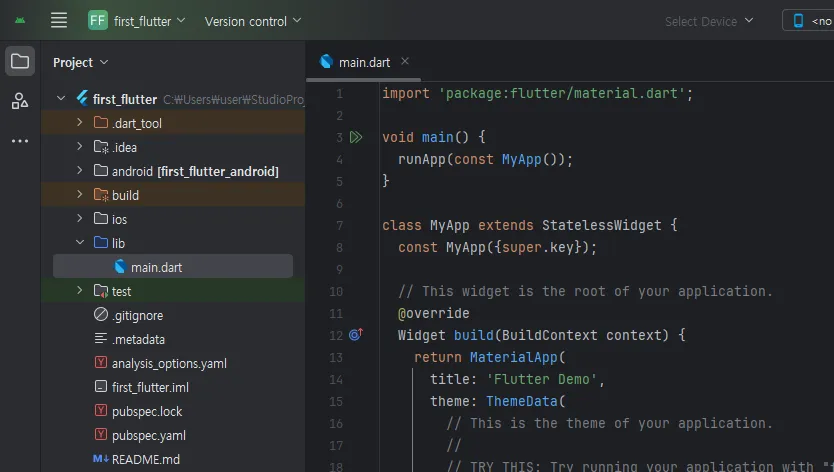This screenshot has width=834, height=472.
Task: Select the first_flutter root project row
Action: pos(173,99)
